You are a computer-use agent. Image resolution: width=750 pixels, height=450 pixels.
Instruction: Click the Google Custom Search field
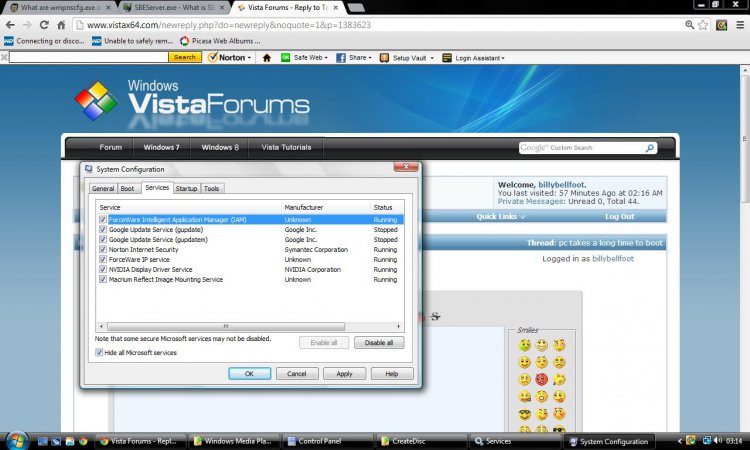point(581,148)
